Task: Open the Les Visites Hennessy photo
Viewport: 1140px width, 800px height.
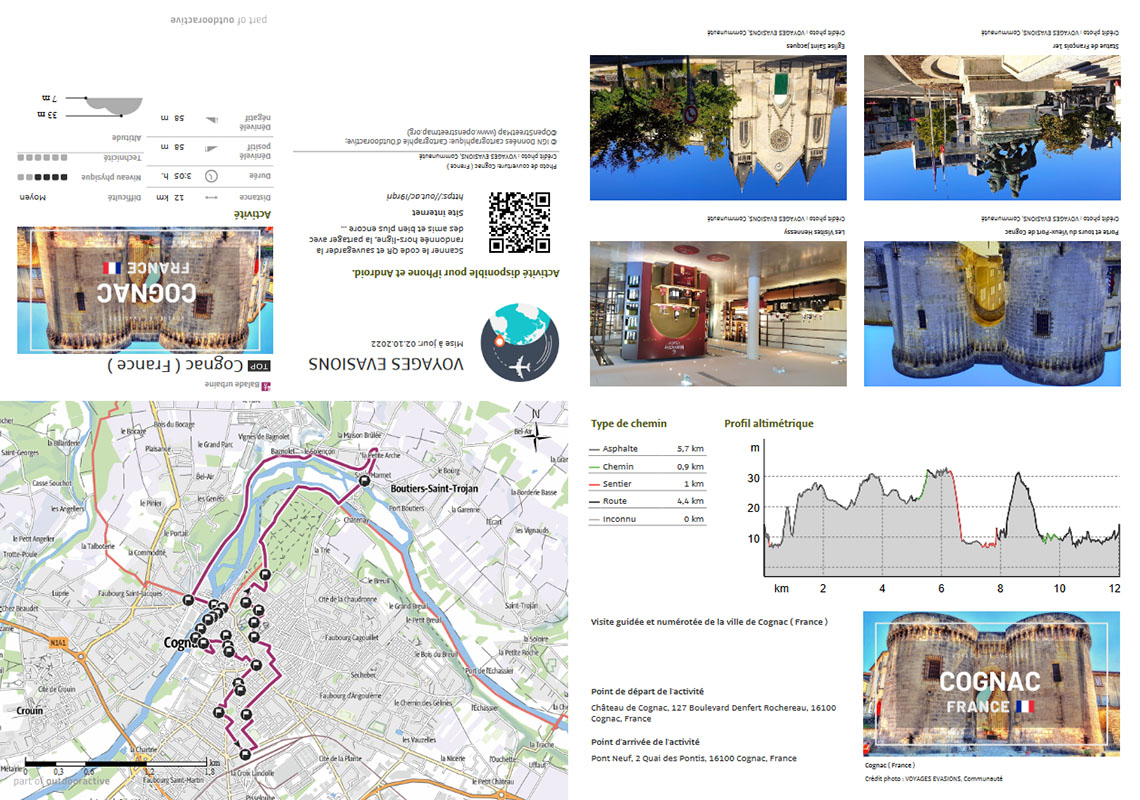Action: pyautogui.click(x=718, y=313)
